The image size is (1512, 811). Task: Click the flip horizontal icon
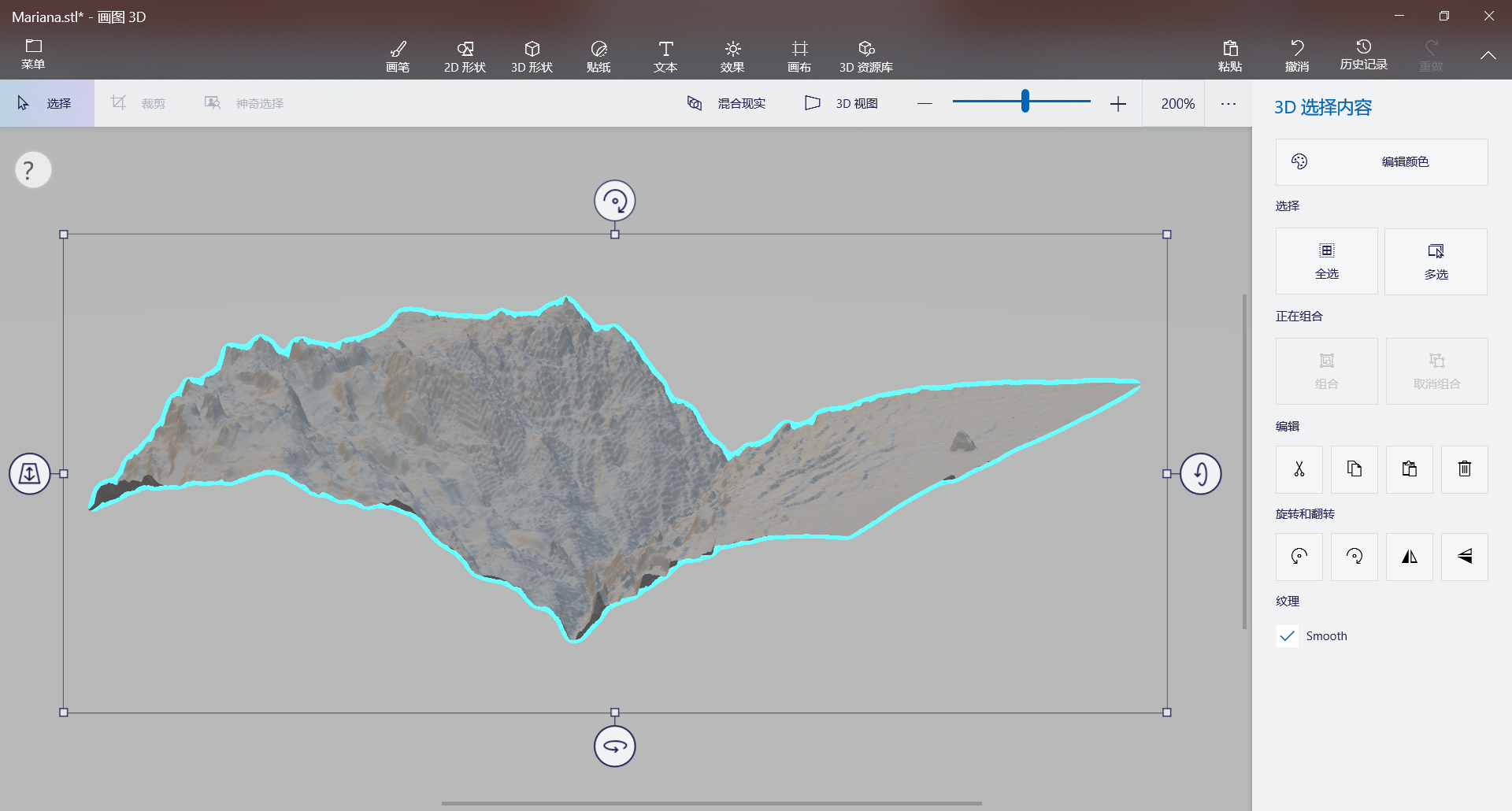pyautogui.click(x=1409, y=557)
